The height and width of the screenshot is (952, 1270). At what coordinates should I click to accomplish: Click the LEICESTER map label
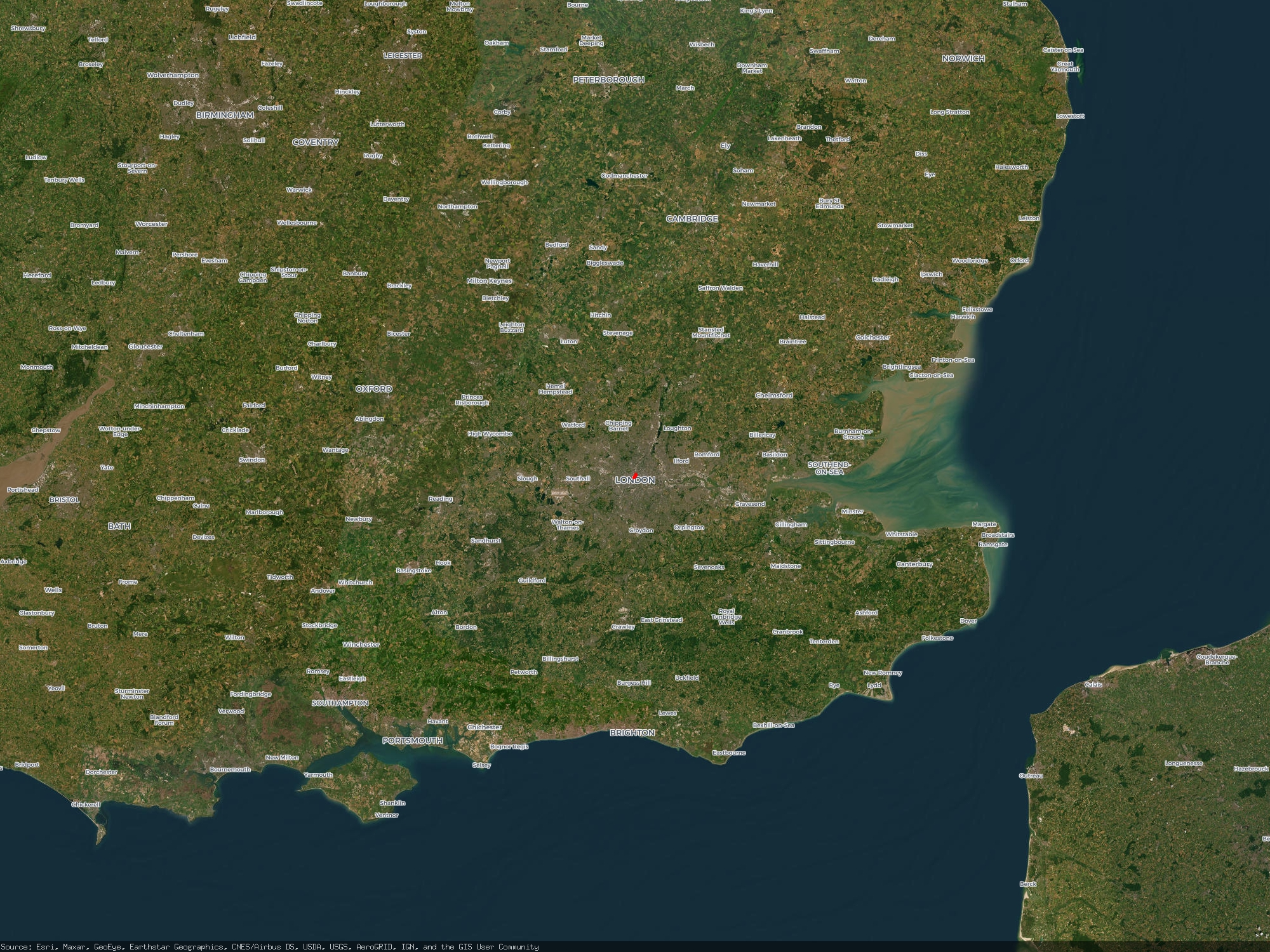pos(403,56)
